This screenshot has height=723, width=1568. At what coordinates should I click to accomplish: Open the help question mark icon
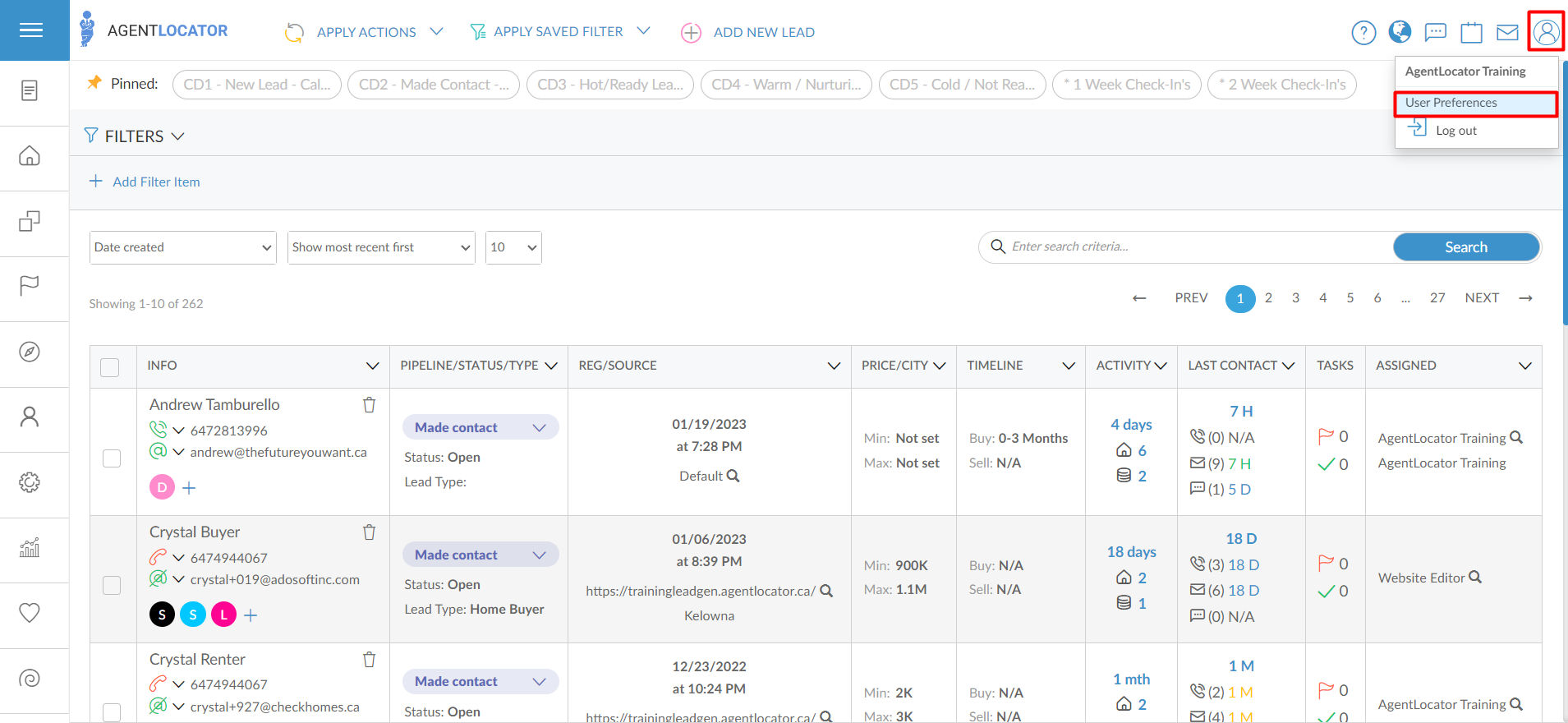pos(1363,33)
